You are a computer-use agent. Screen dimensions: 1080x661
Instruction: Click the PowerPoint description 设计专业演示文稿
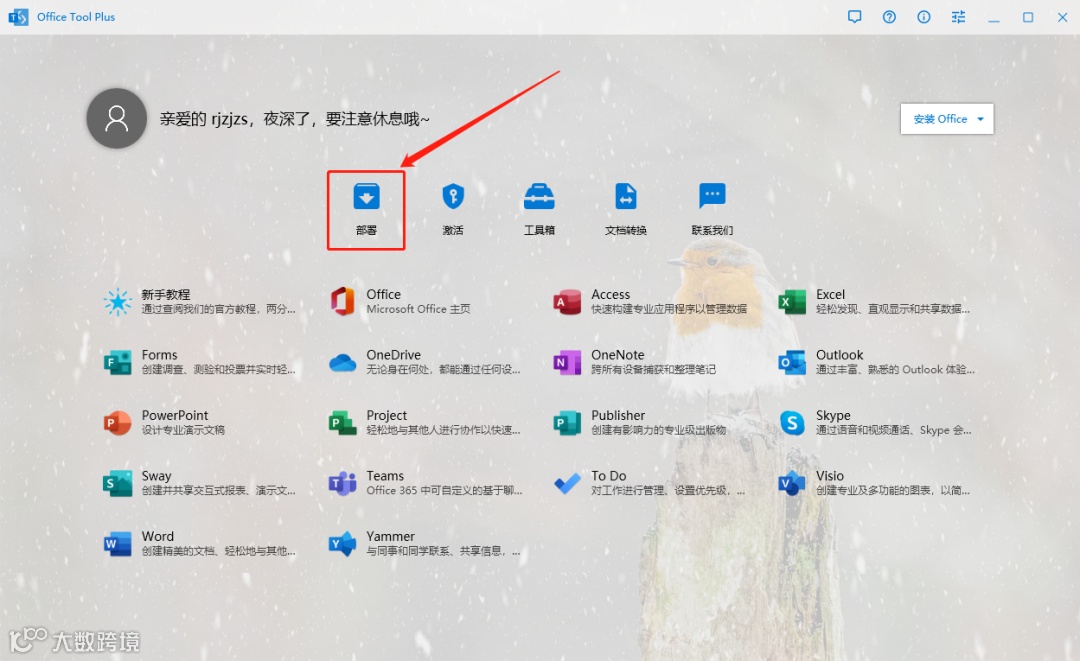[x=183, y=430]
